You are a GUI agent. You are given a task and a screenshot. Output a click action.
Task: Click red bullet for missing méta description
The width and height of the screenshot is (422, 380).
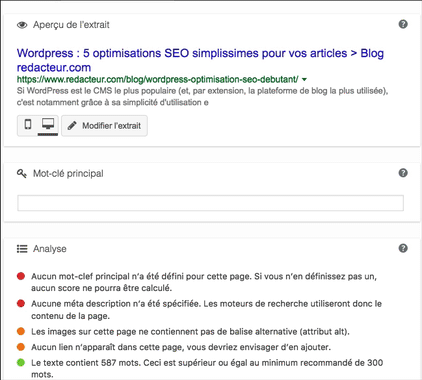click(21, 303)
